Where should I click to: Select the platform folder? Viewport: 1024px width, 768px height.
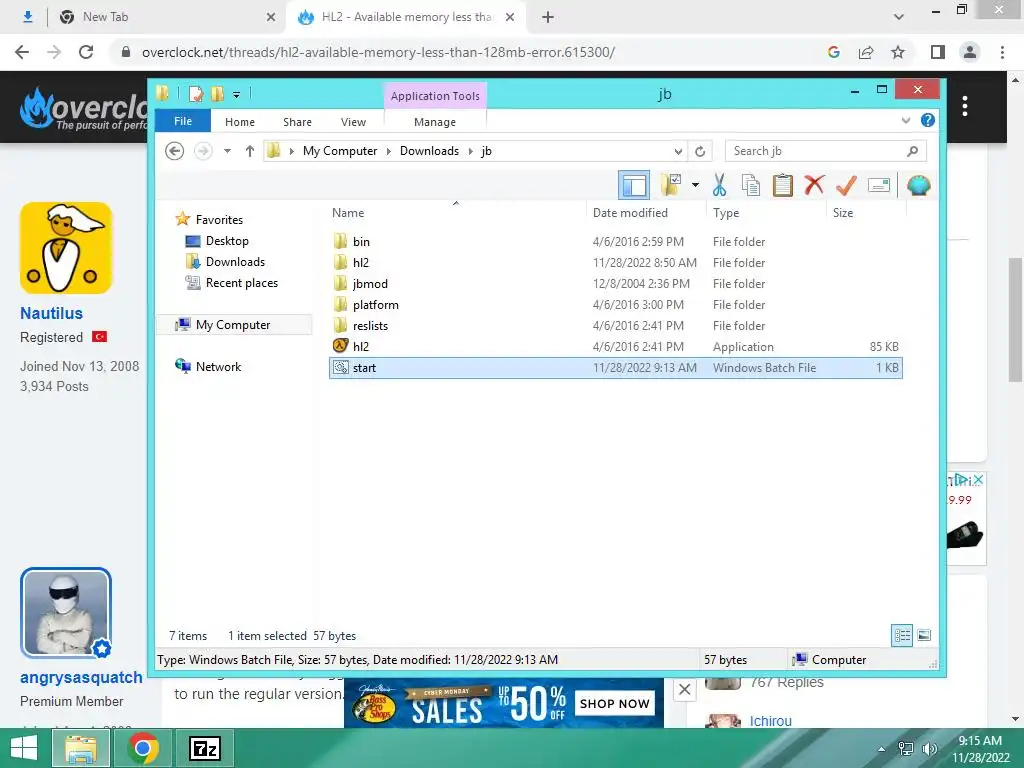[376, 305]
